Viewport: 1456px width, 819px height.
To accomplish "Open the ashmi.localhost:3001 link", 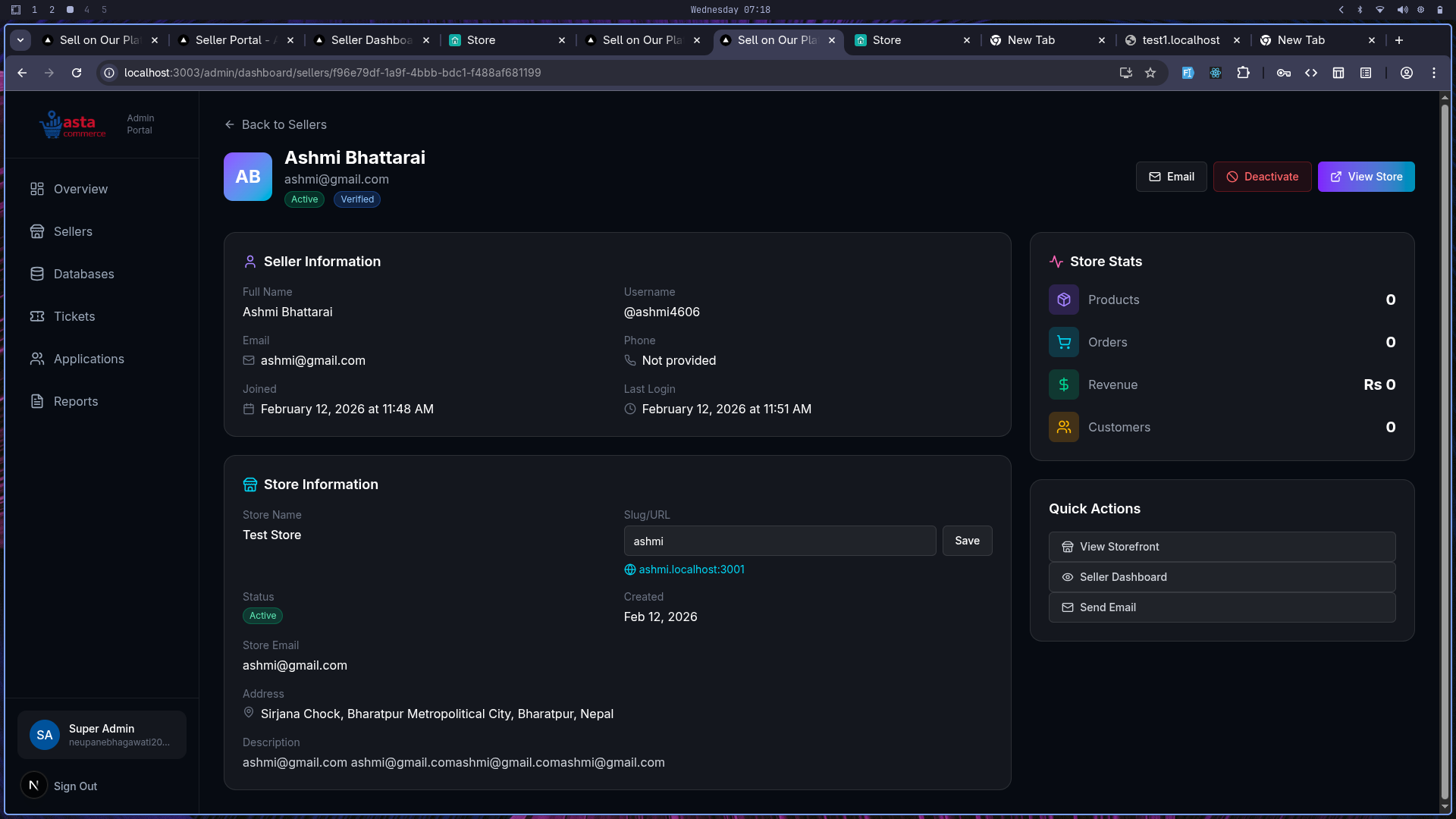I will coord(691,569).
